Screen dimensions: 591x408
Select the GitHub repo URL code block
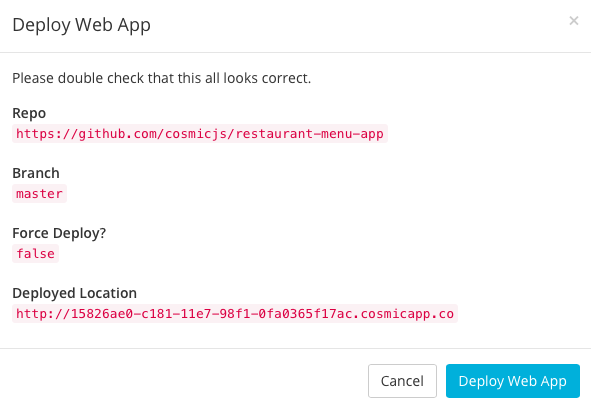[x=200, y=134]
